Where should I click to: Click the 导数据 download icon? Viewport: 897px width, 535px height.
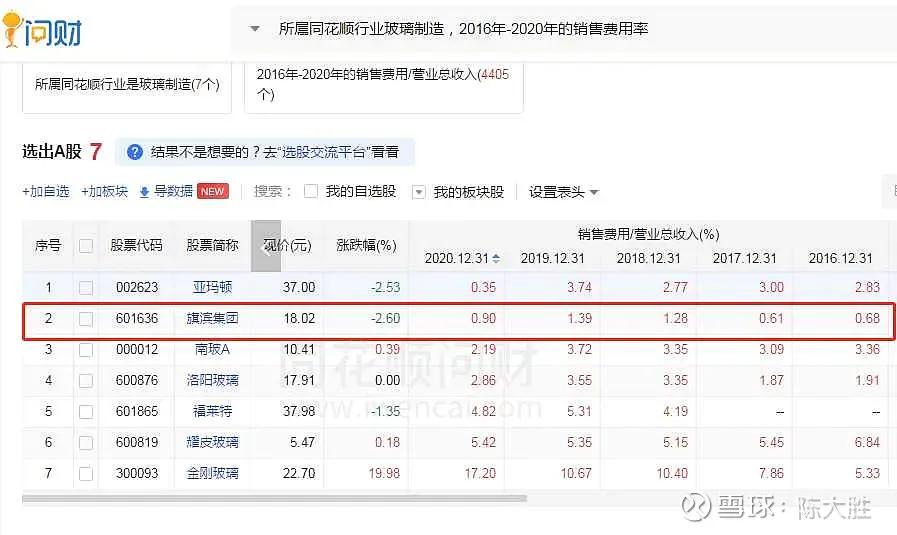point(144,192)
